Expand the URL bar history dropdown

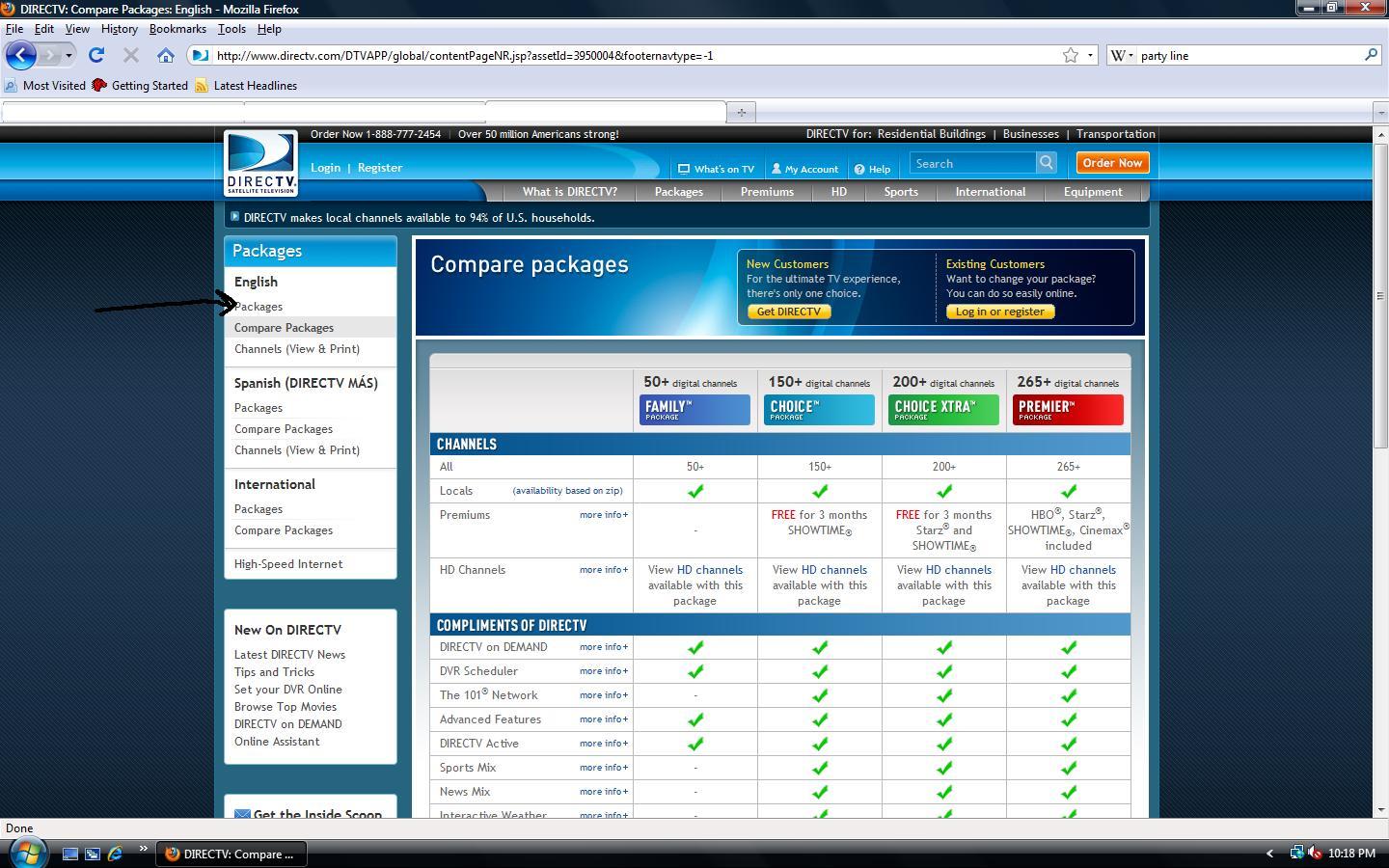pyautogui.click(x=1090, y=55)
